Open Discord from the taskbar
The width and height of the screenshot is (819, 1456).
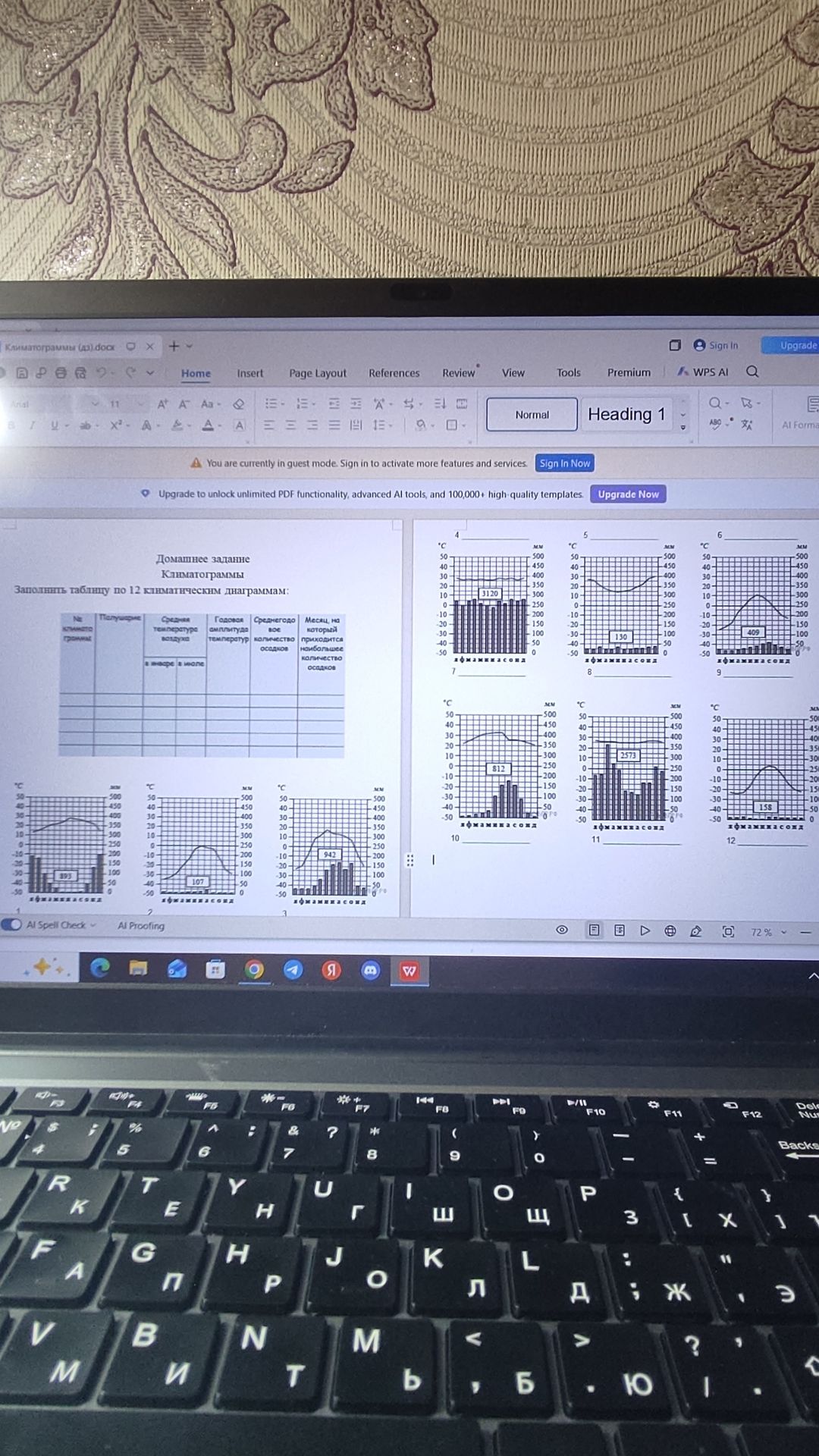point(370,970)
